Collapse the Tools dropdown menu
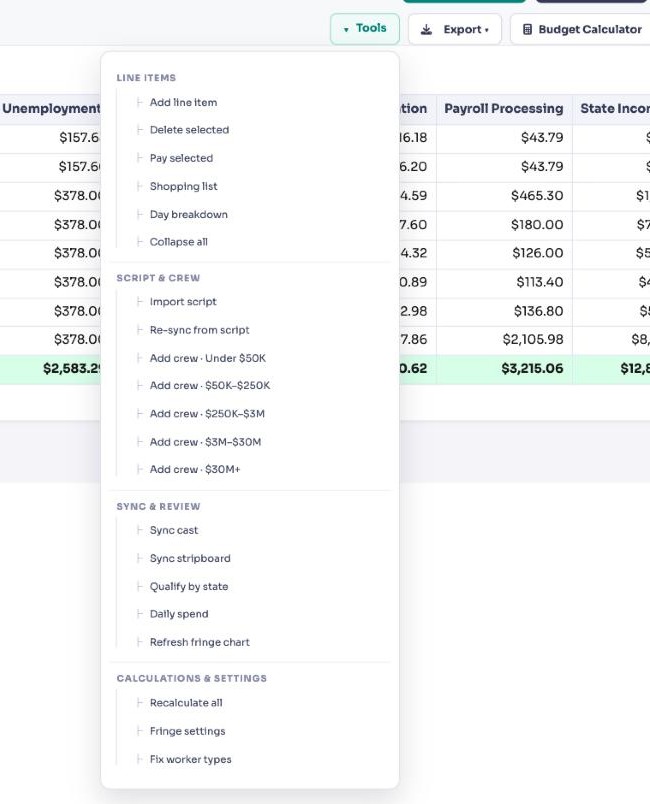The height and width of the screenshot is (804, 650). coord(365,29)
